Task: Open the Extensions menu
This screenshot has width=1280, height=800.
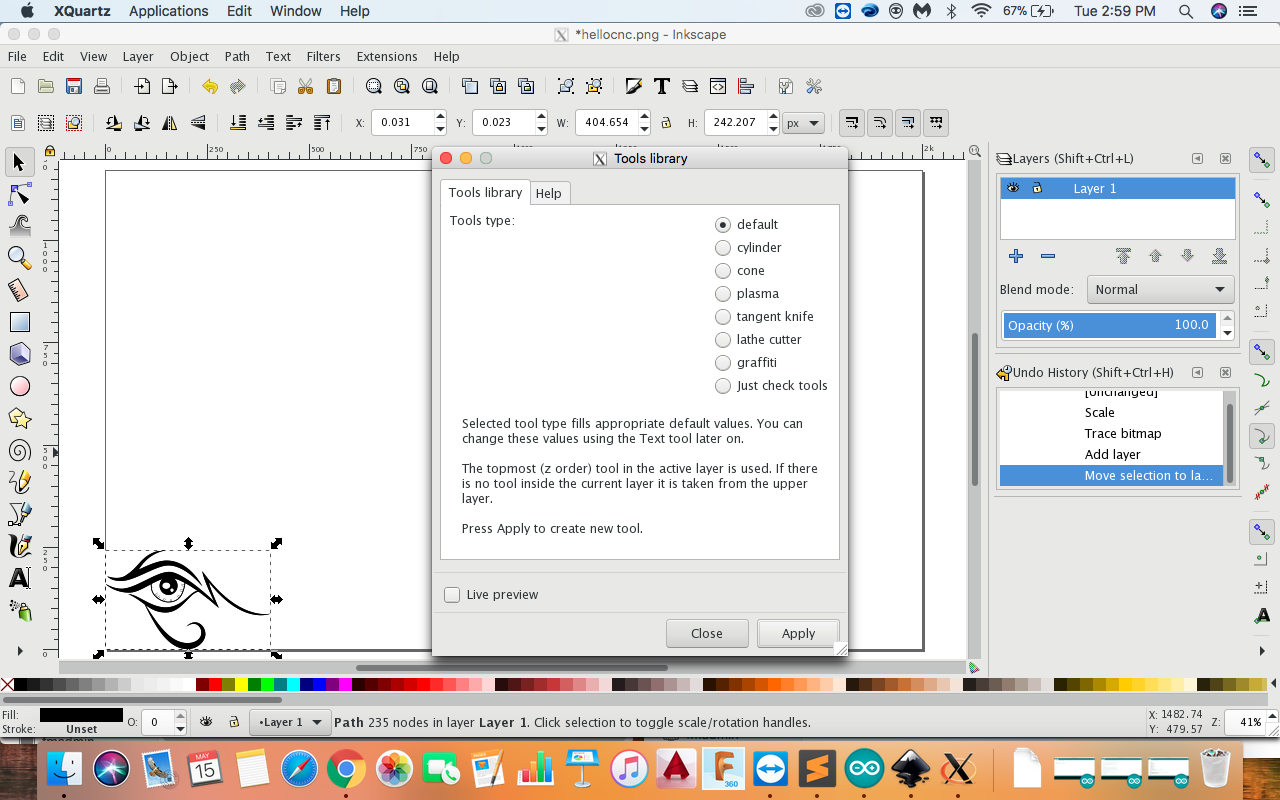Action: 387,56
